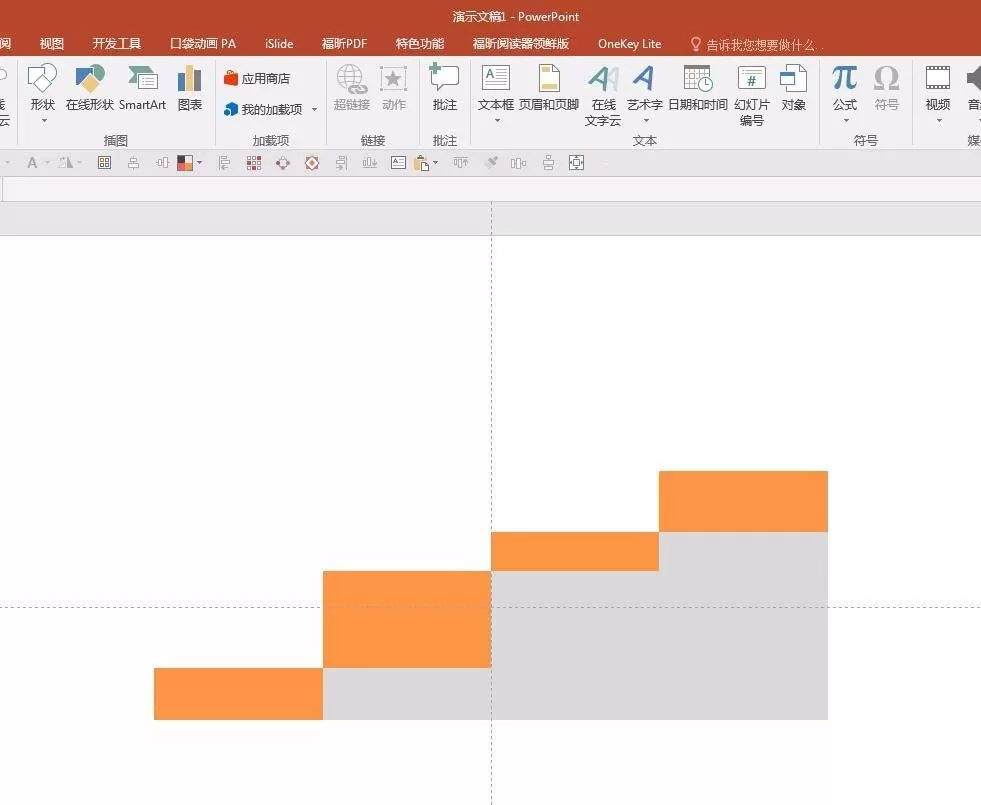981x805 pixels.
Task: Open the iSlide tab
Action: point(279,44)
